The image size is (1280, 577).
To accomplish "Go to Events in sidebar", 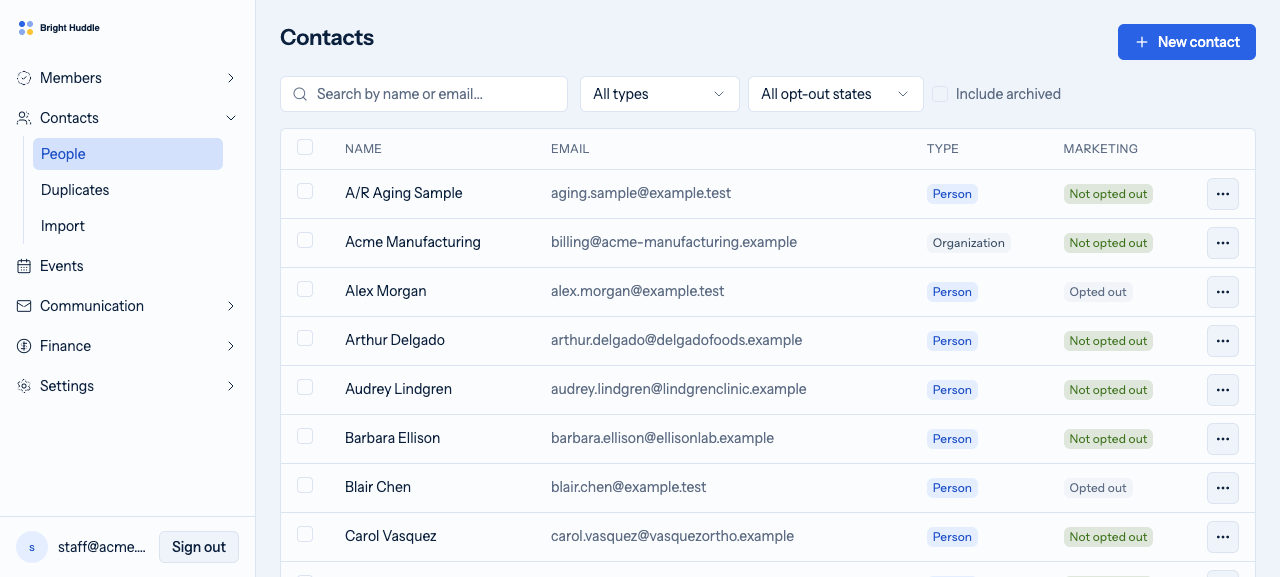I will [x=128, y=266].
